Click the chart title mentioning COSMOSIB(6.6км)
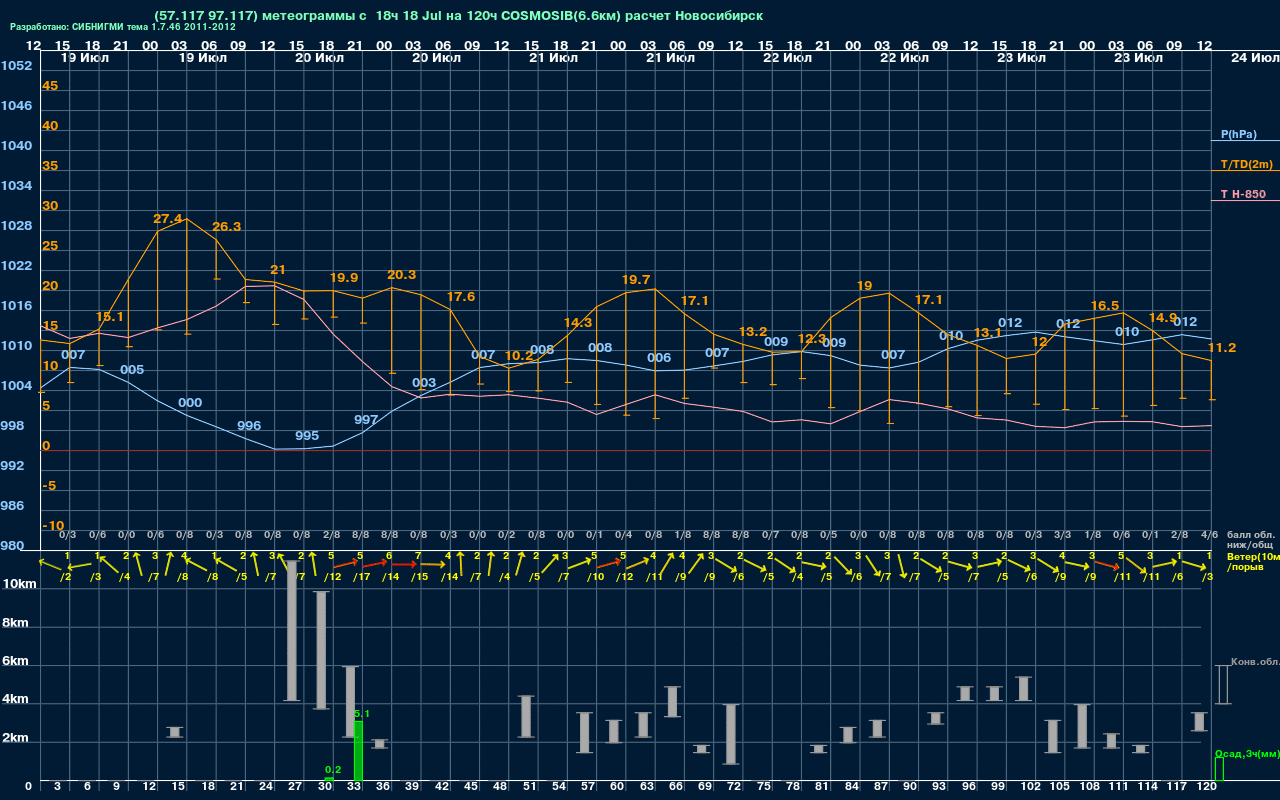This screenshot has width=1280, height=800. click(459, 16)
